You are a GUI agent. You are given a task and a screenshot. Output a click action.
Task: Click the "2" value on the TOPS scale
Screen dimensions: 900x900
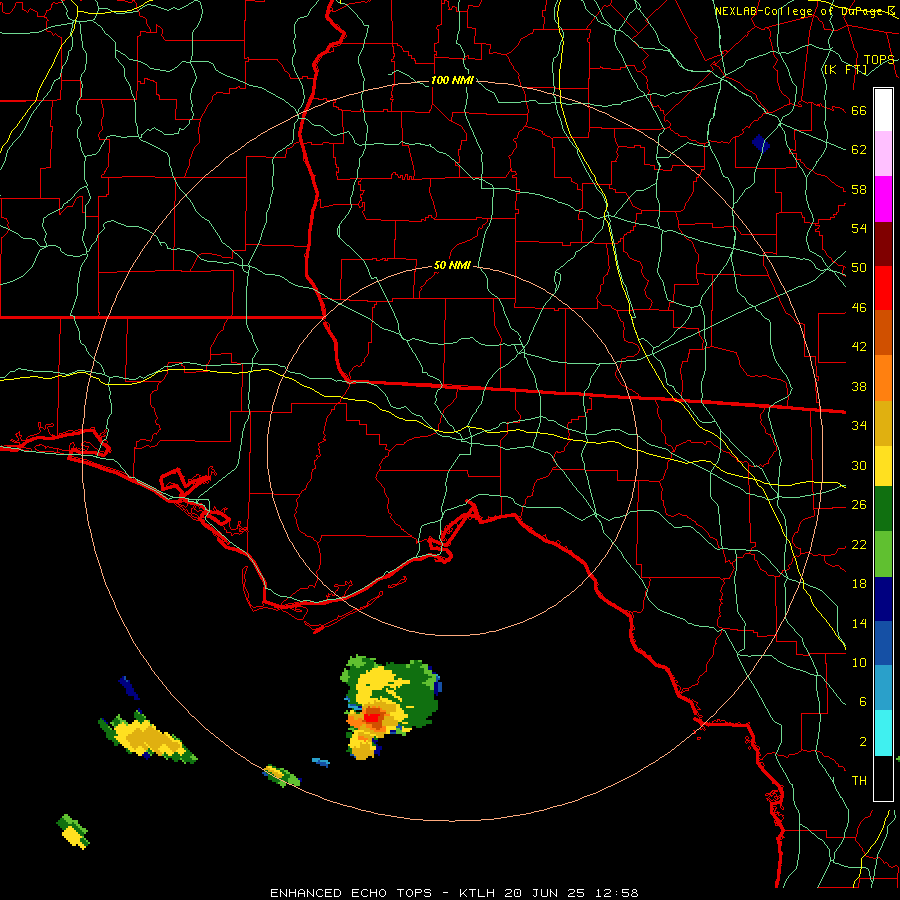point(862,741)
